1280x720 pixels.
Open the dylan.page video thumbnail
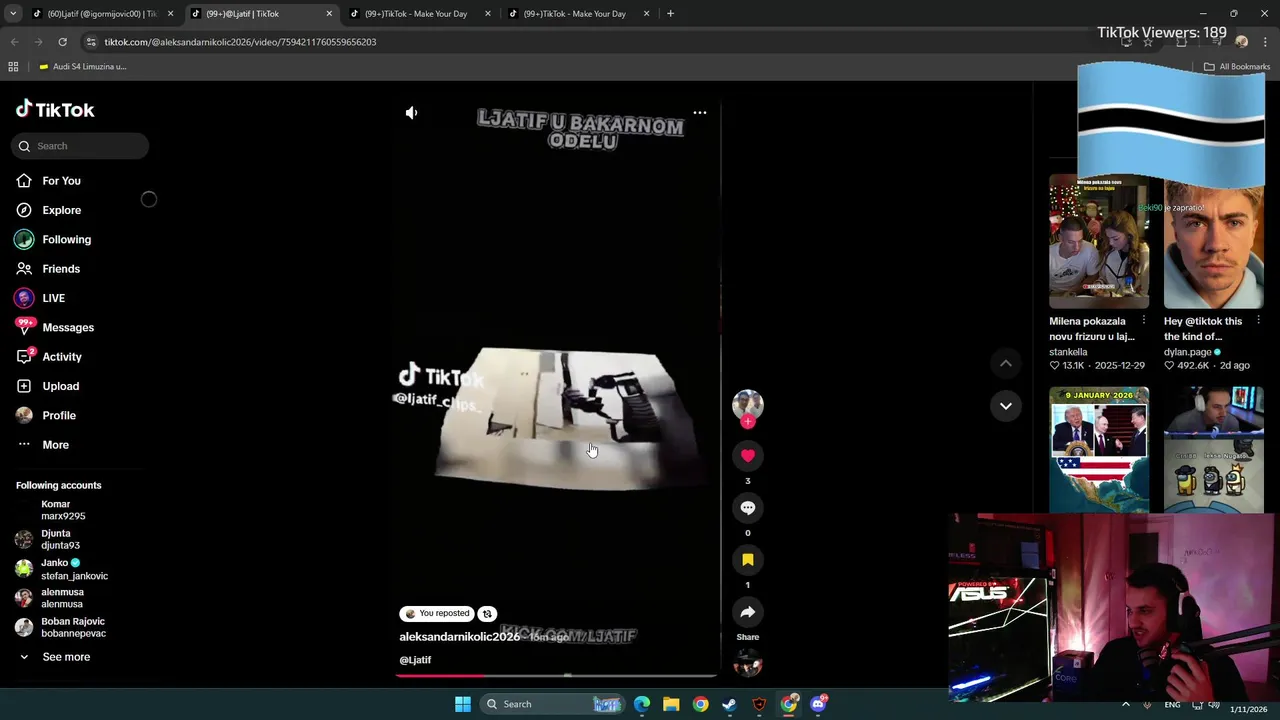1213,241
